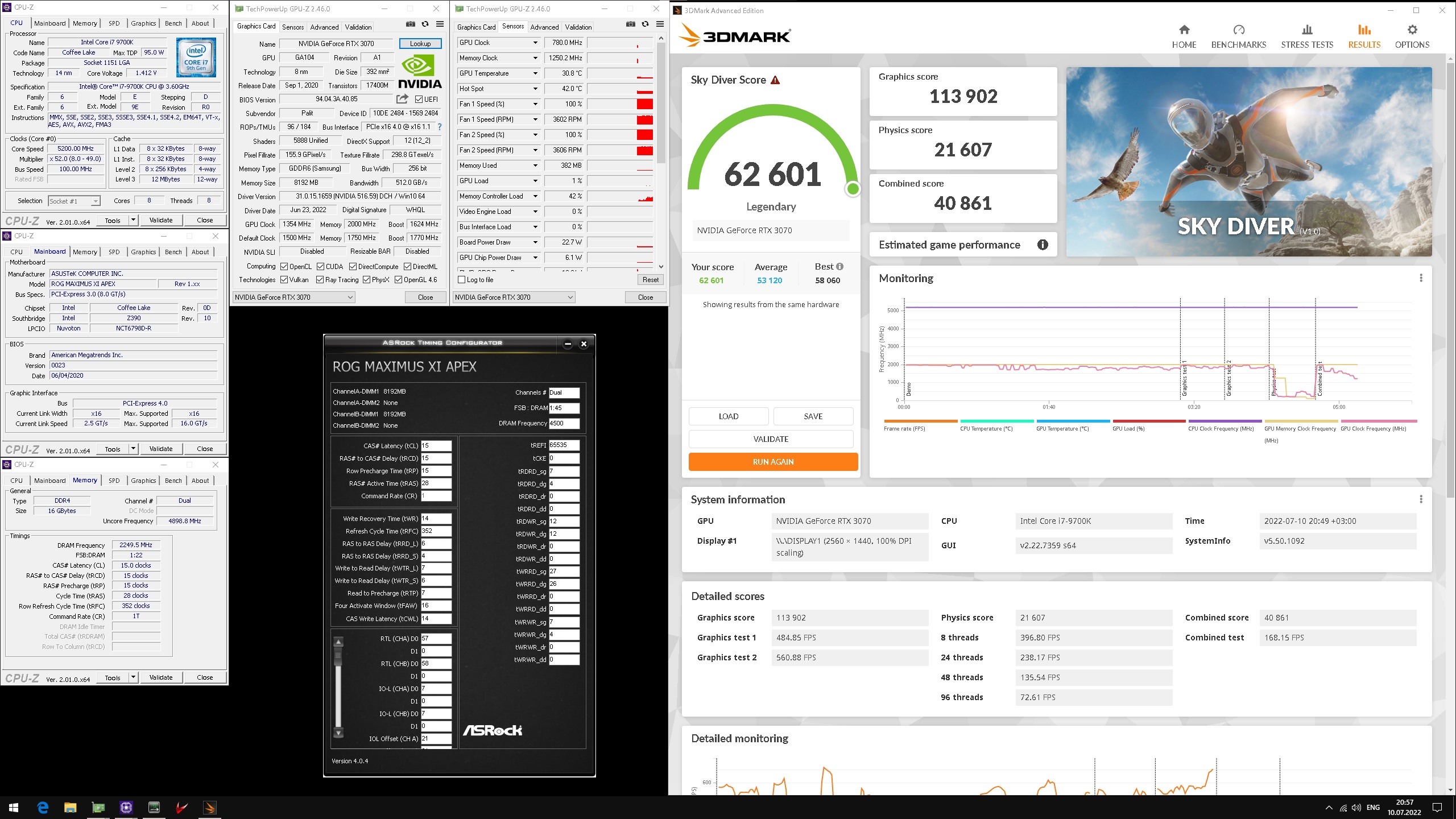
Task: Click the vertical slider in ASRock Timing Configurator
Action: coord(338,688)
